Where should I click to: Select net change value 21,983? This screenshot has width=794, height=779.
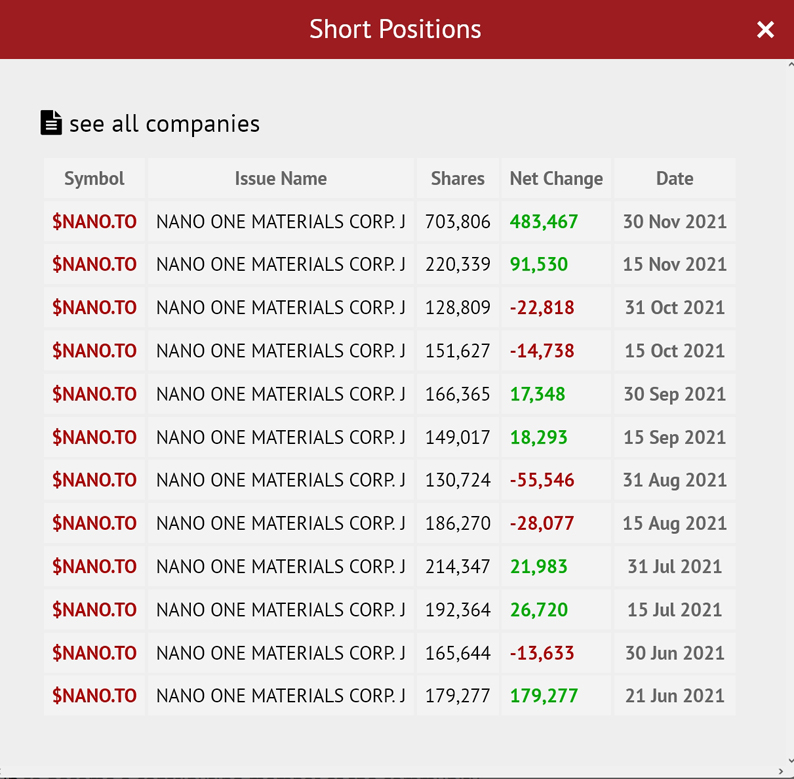coord(538,566)
